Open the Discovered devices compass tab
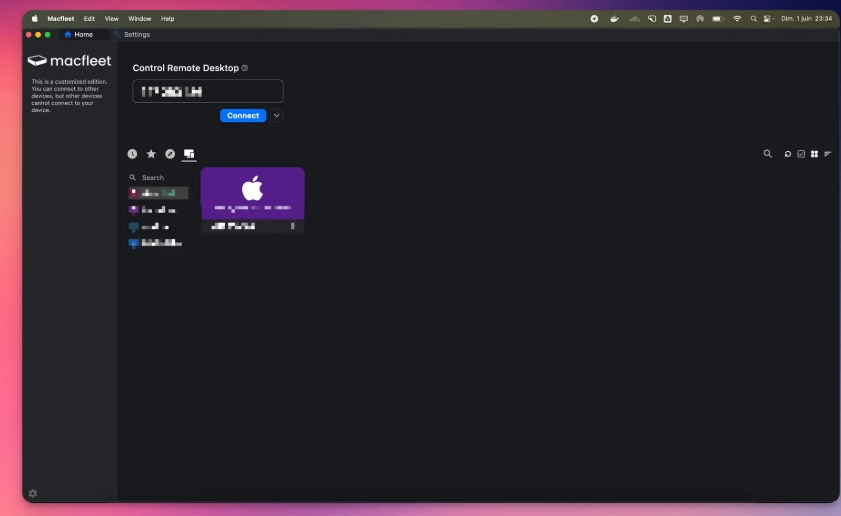841x516 pixels. click(x=170, y=154)
